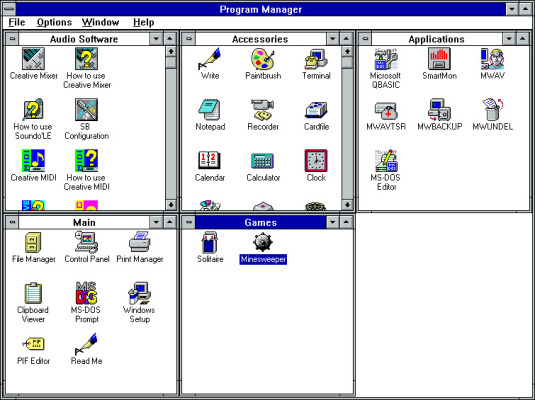The height and width of the screenshot is (400, 535).
Task: Open the Program Manager control-menu box
Action: pyautogui.click(x=9, y=9)
